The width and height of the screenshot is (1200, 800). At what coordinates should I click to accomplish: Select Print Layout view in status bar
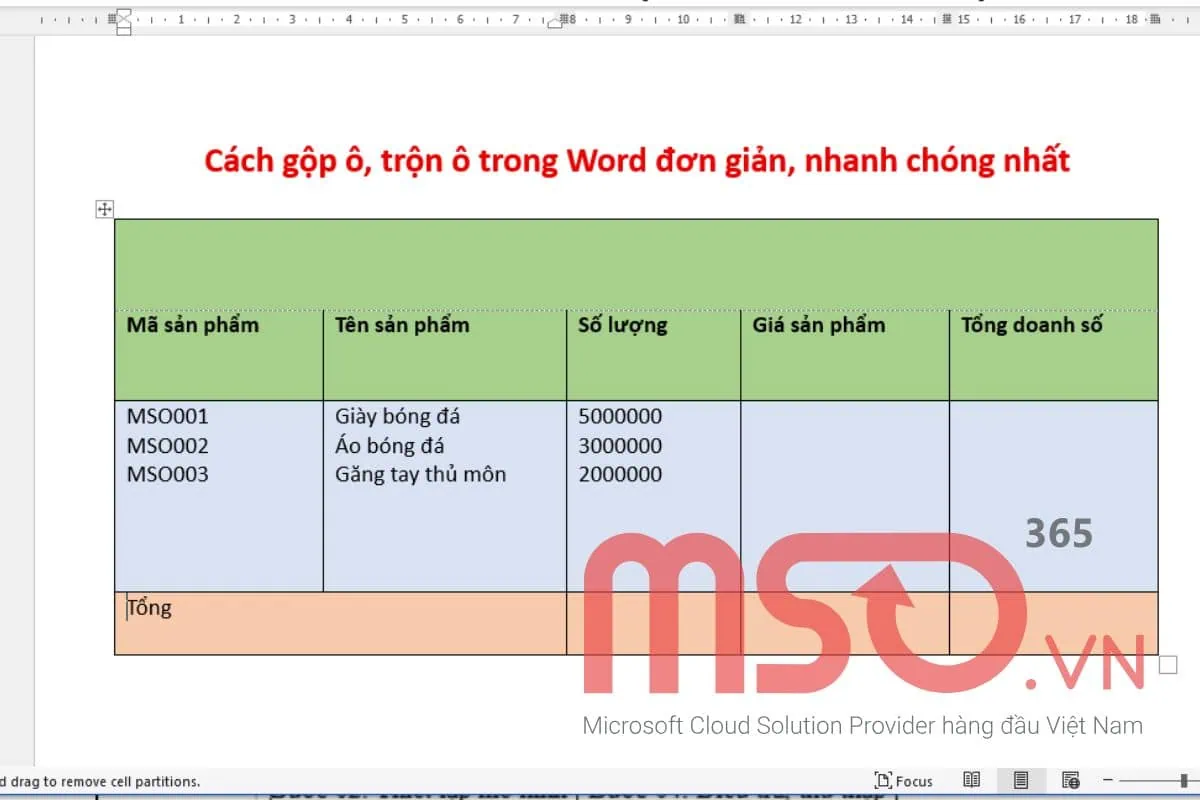point(1021,780)
